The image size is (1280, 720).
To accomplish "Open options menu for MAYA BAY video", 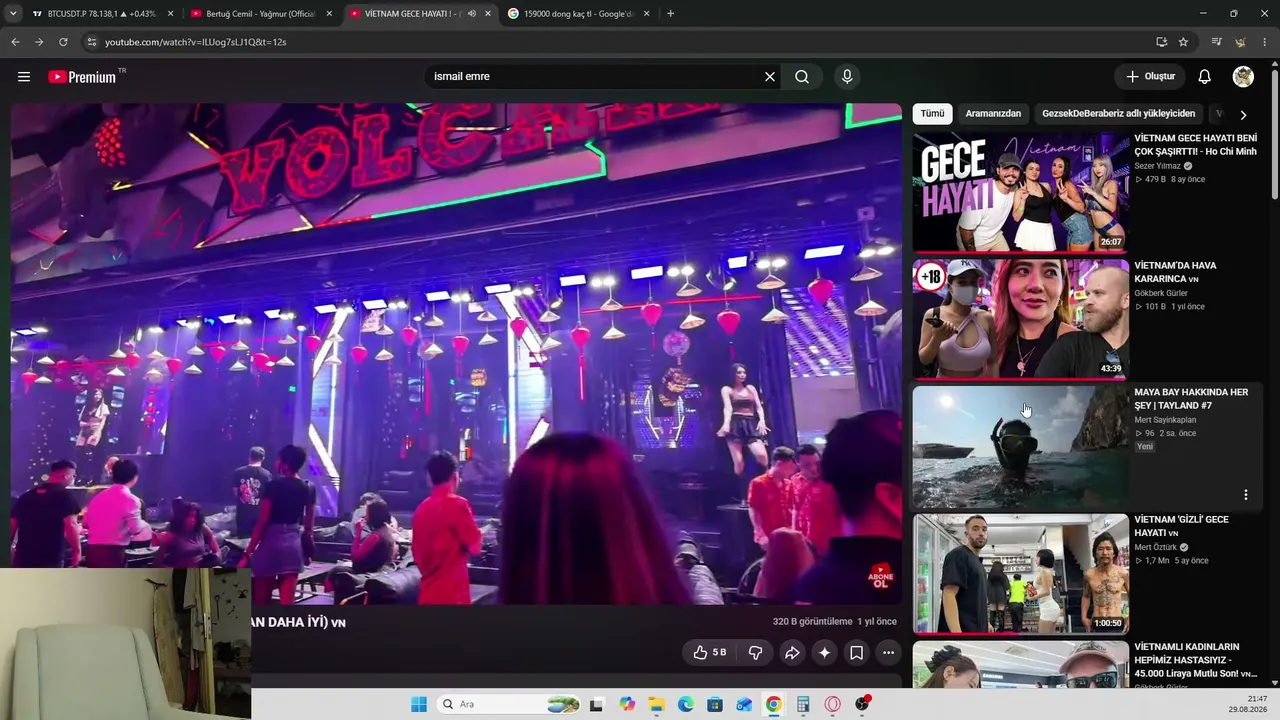I will click(1246, 495).
